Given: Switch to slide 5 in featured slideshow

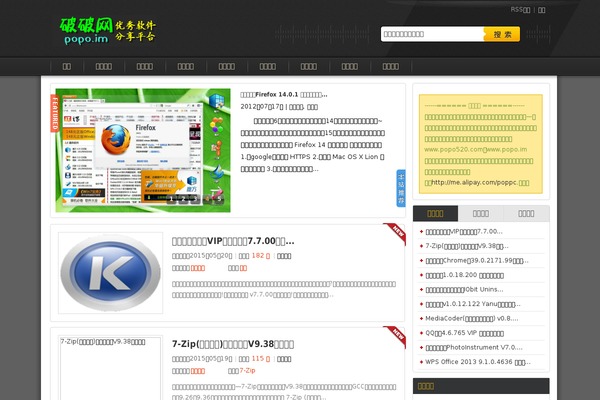Looking at the screenshot, I should coord(219,199).
